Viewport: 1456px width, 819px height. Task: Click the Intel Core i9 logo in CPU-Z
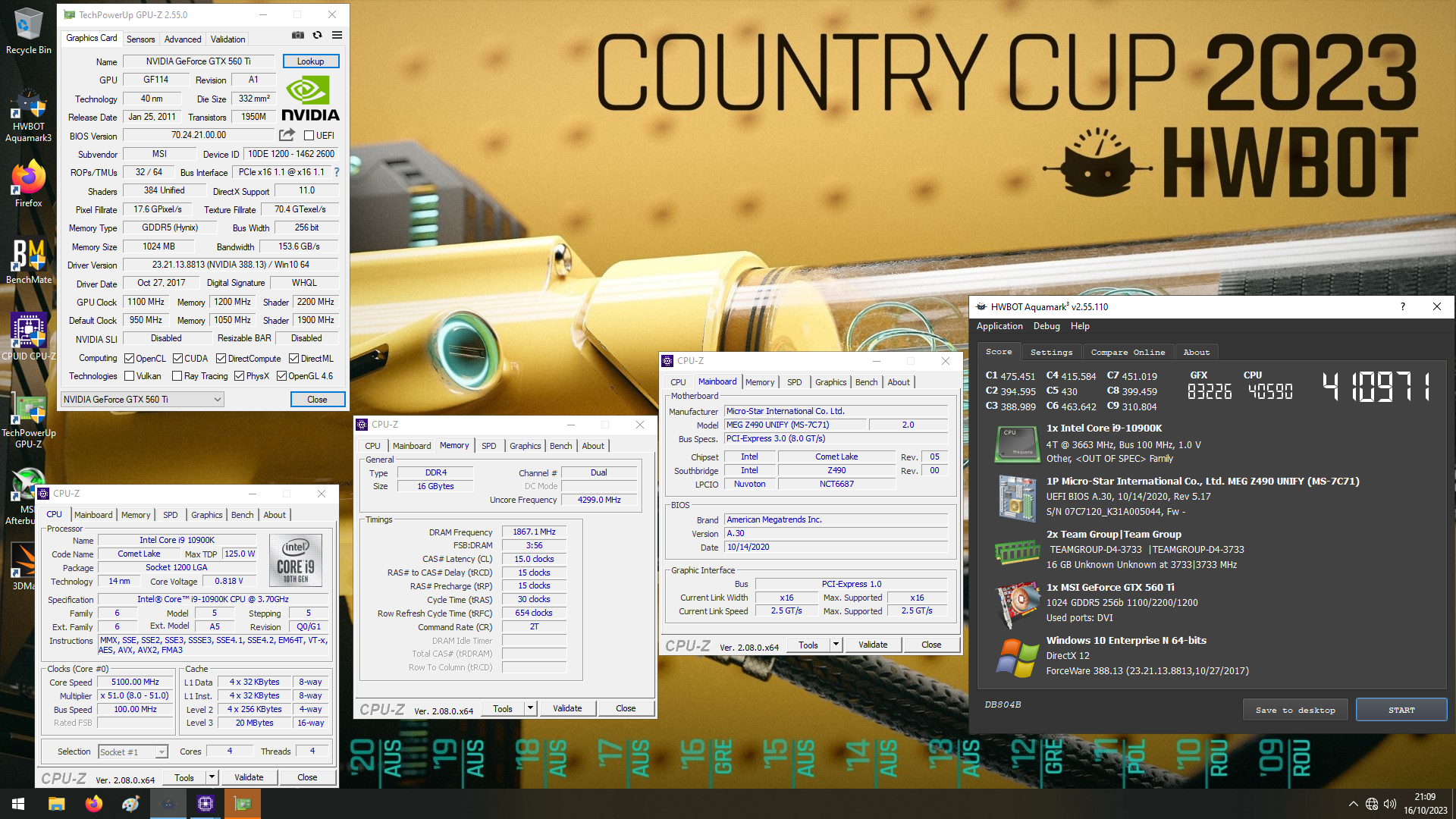pyautogui.click(x=296, y=560)
